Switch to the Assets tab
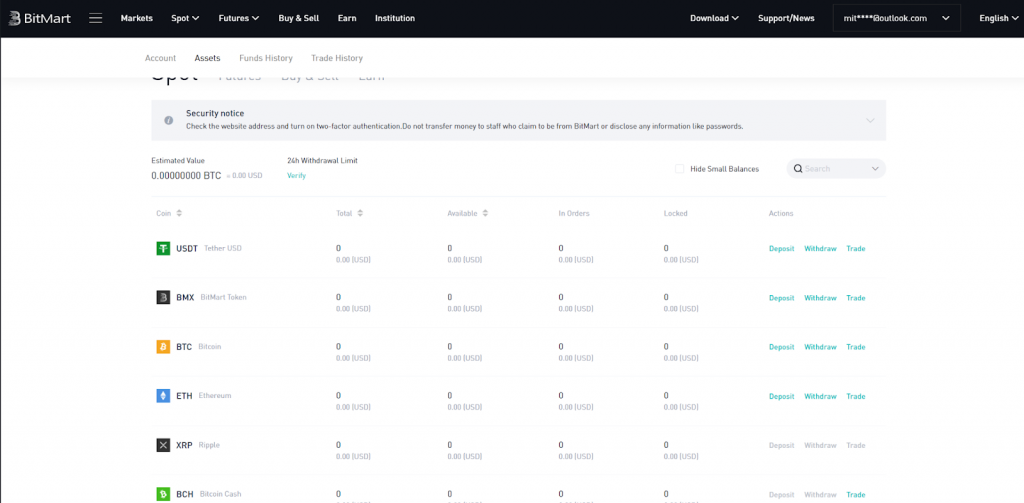Viewport: 1024px width, 503px height. click(207, 58)
